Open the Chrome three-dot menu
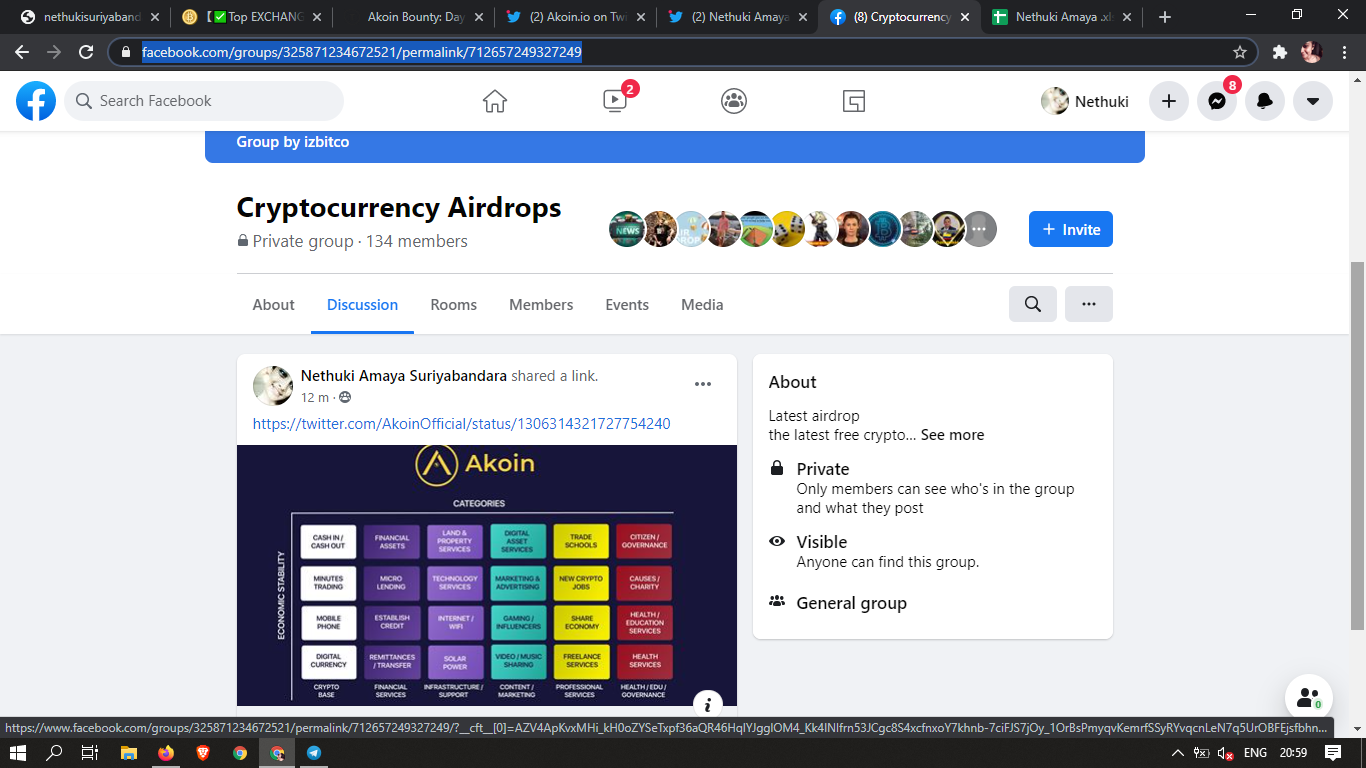This screenshot has height=768, width=1366. click(1344, 52)
